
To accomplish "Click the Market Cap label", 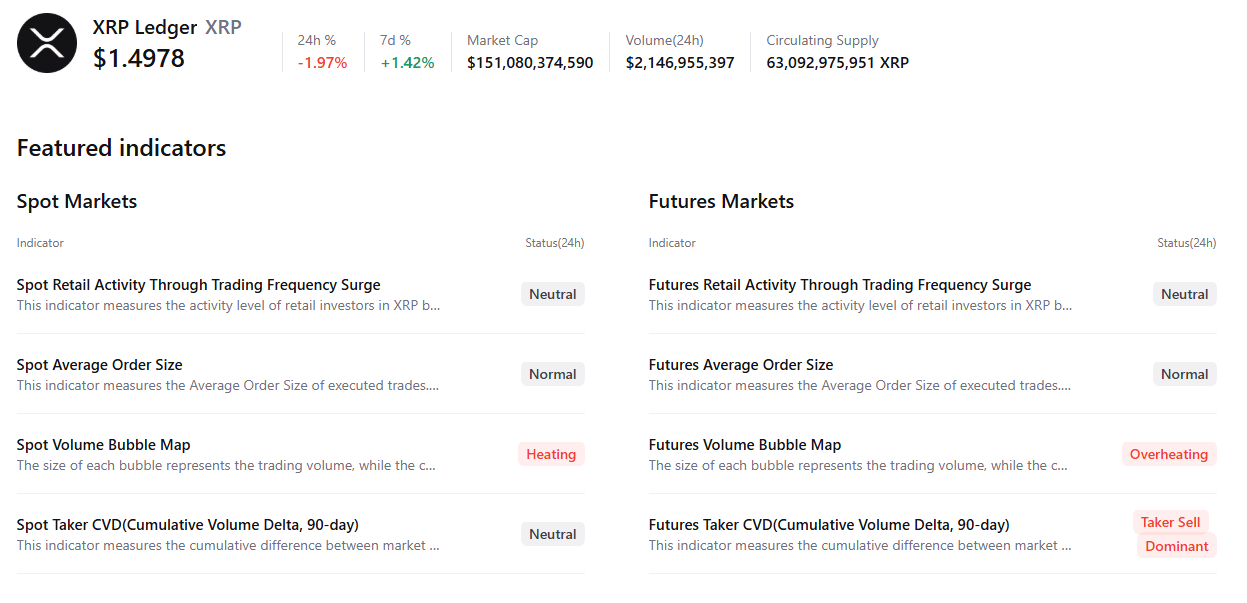I will click(x=502, y=41).
